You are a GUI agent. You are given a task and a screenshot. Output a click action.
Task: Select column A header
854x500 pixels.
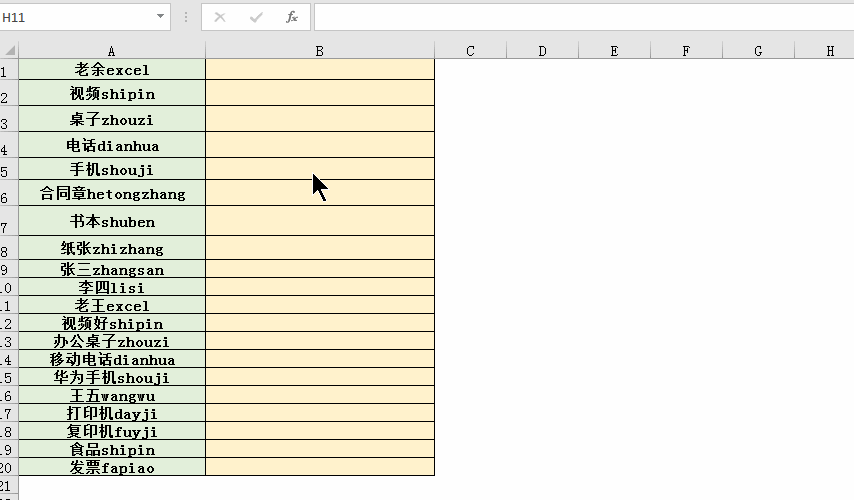click(x=112, y=51)
